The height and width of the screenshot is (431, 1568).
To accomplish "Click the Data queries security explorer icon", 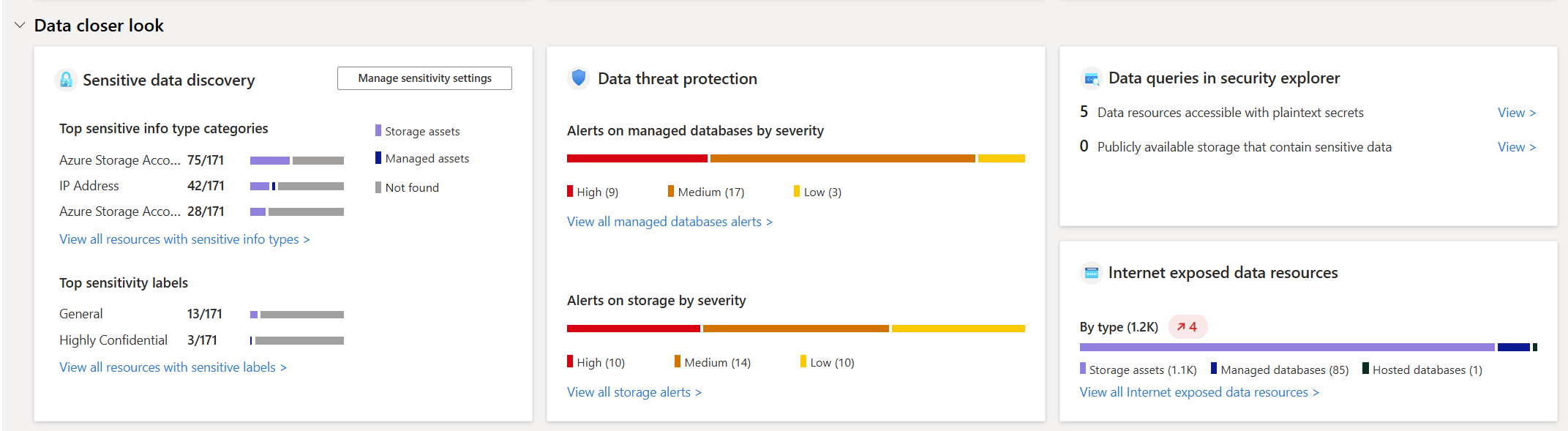I will coord(1091,78).
